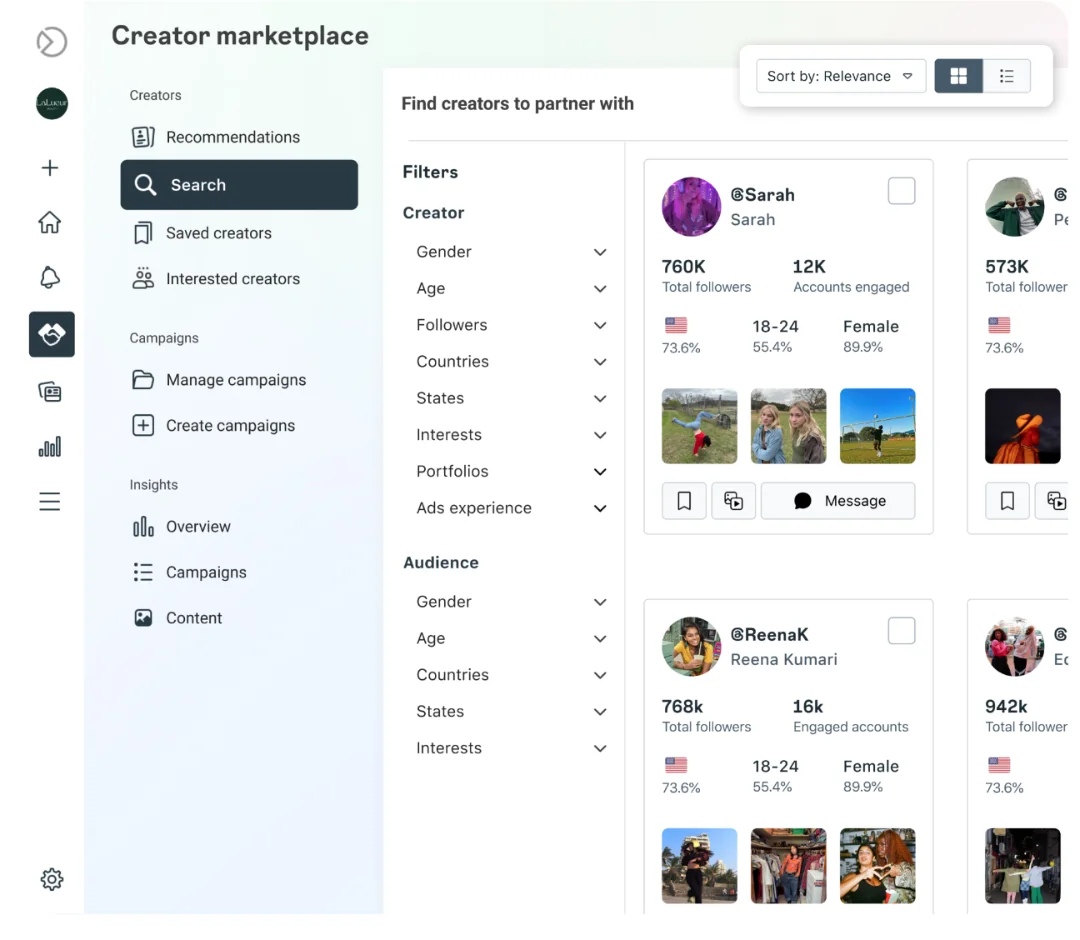Switch to list view
Screen dimensions: 1080x940
tap(1006, 76)
